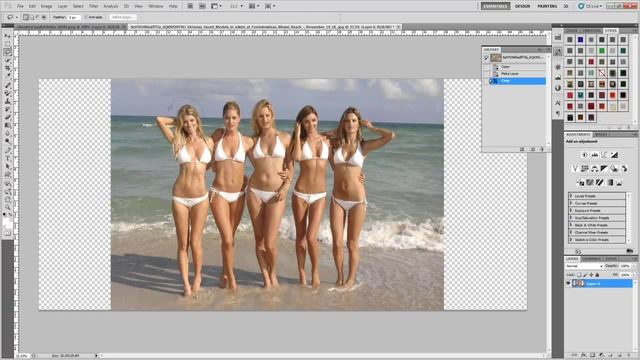Expand Curves Presets
640x360 pixels.
pyautogui.click(x=571, y=203)
